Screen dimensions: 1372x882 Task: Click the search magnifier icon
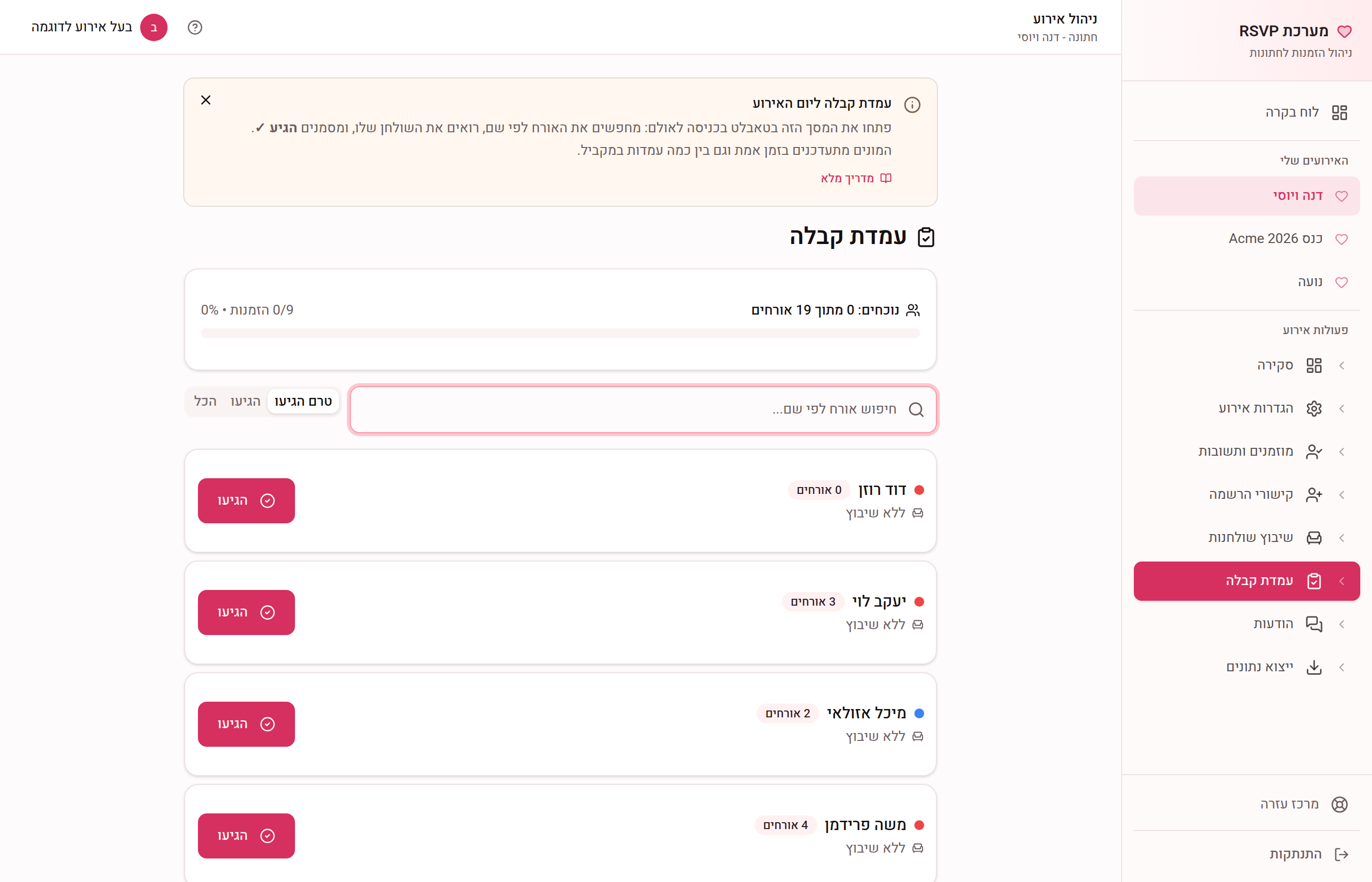pyautogui.click(x=916, y=410)
